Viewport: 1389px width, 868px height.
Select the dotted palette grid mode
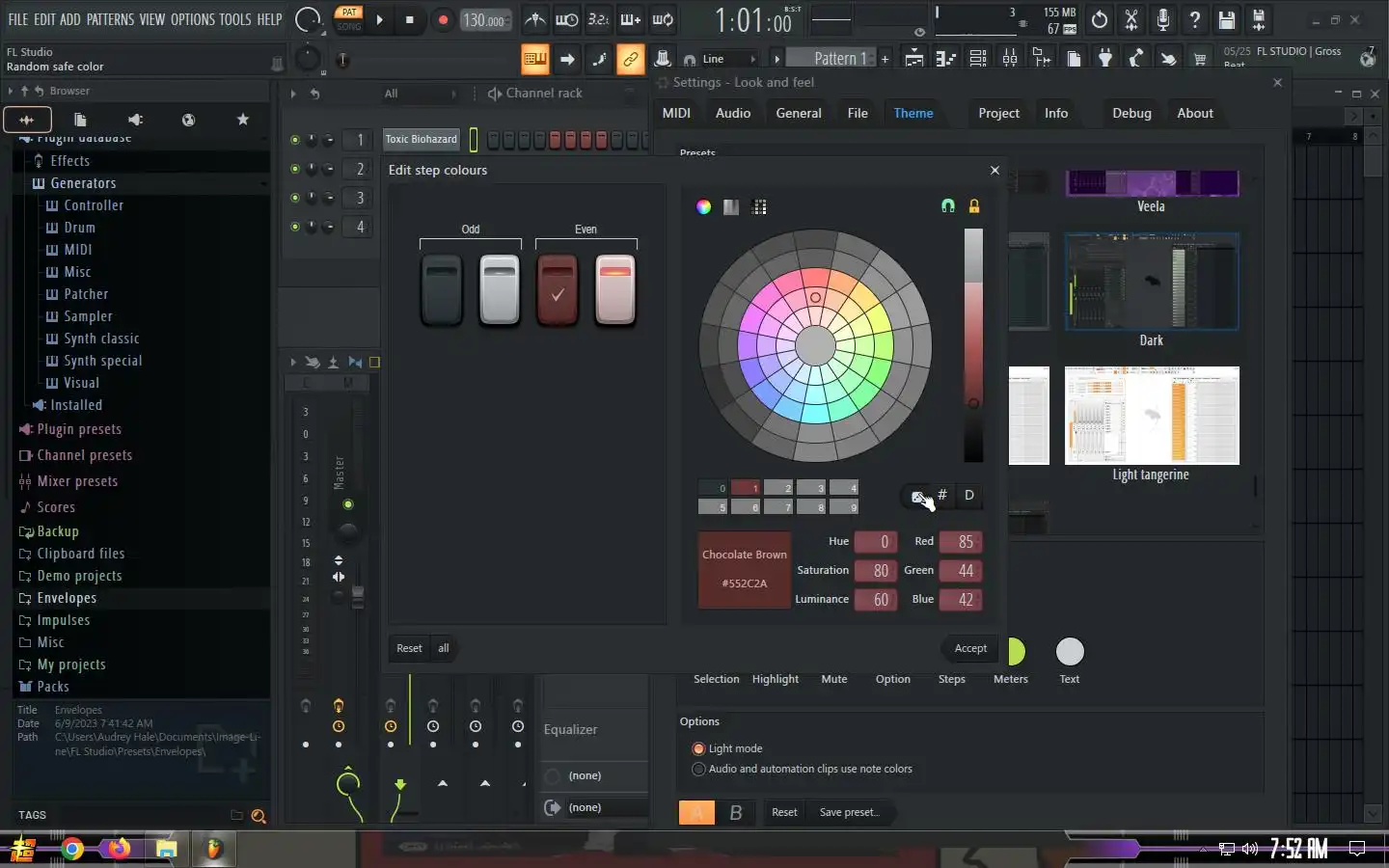click(759, 206)
